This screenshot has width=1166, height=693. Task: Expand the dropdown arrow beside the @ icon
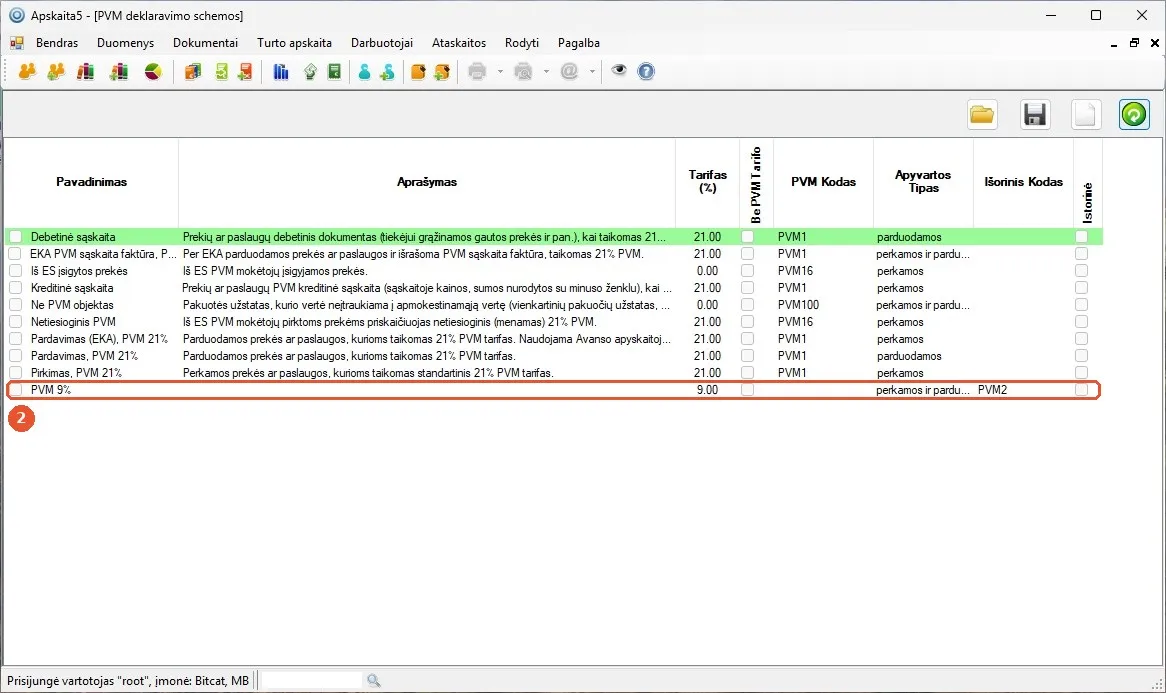[592, 72]
